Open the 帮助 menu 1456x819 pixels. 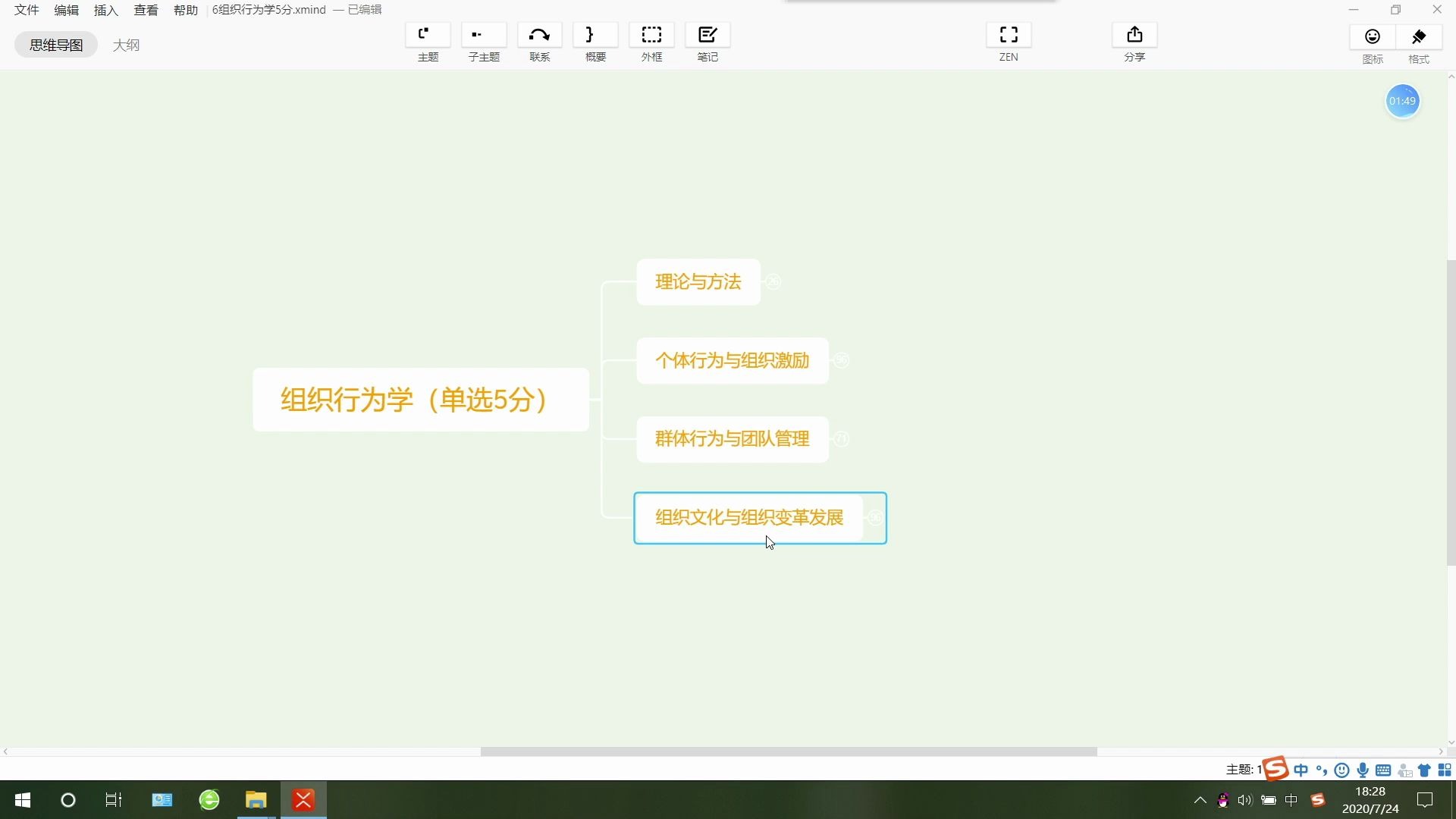click(x=186, y=10)
